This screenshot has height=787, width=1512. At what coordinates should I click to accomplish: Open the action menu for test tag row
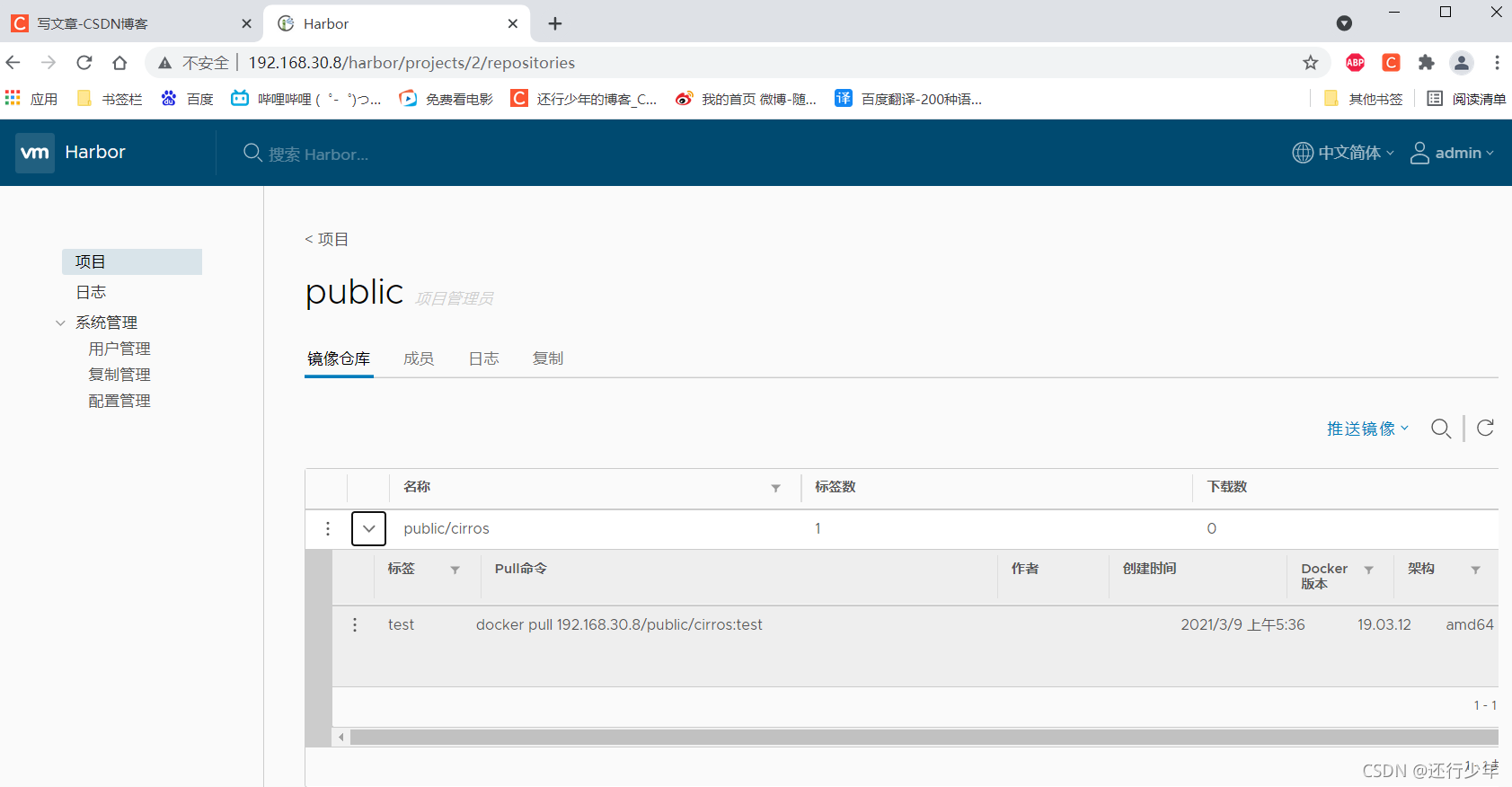pyautogui.click(x=355, y=624)
